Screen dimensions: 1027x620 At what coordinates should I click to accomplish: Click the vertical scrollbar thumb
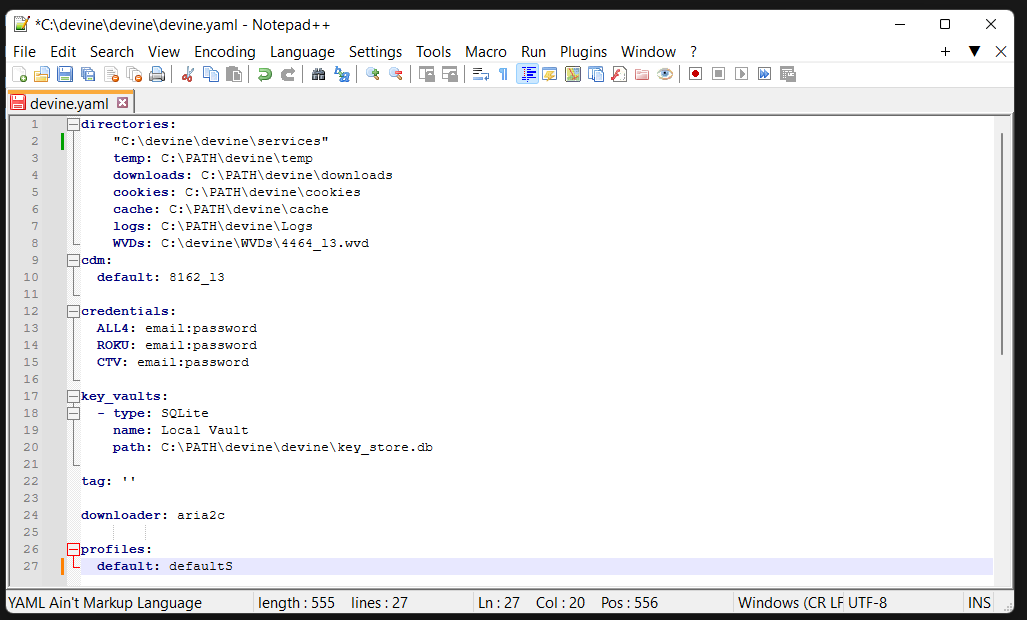[x=1002, y=244]
